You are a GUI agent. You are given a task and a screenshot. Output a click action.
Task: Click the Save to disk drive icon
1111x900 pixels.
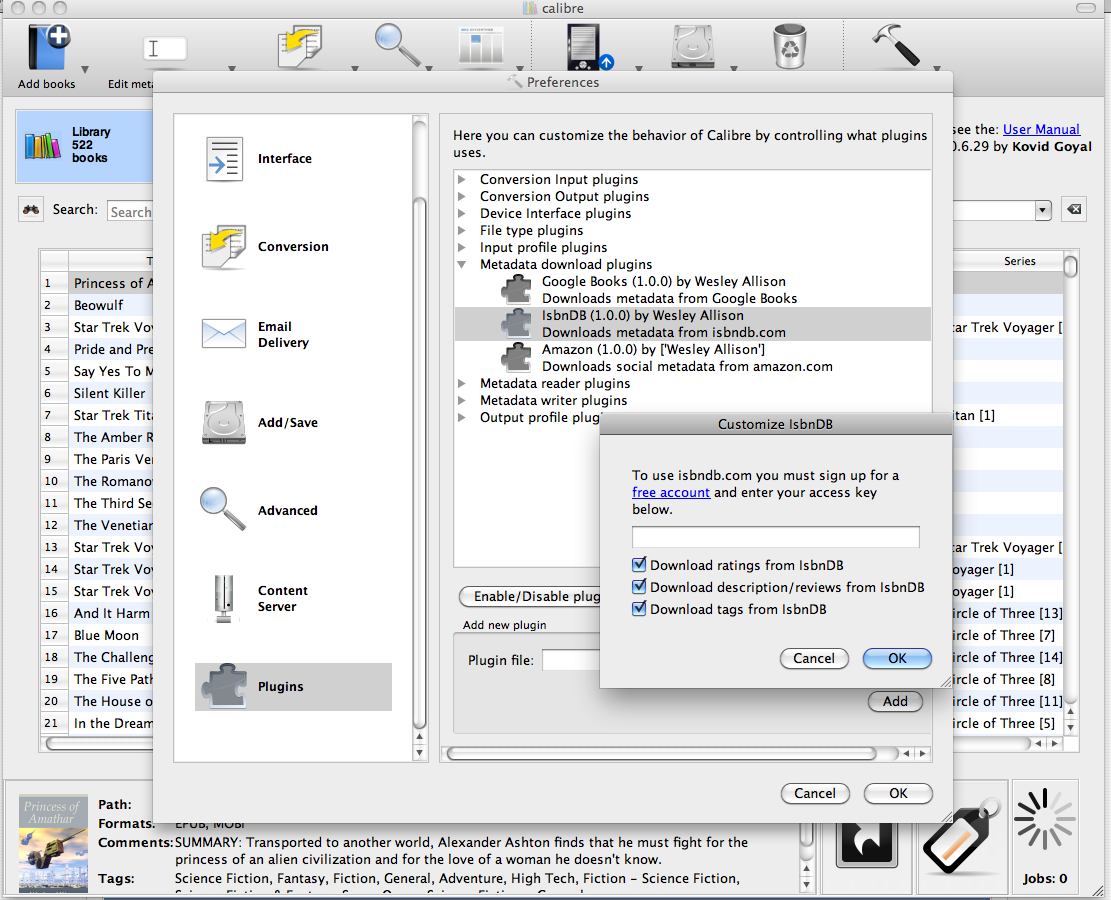[x=692, y=47]
